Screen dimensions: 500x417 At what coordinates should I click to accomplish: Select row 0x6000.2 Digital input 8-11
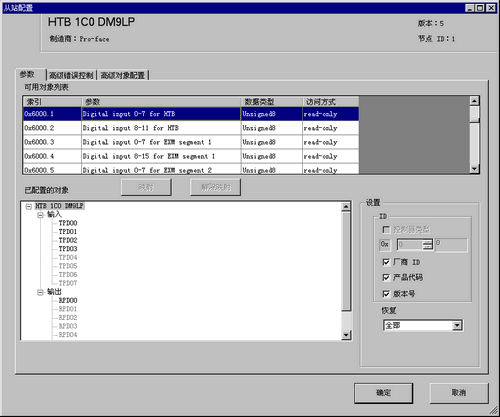pyautogui.click(x=191, y=128)
